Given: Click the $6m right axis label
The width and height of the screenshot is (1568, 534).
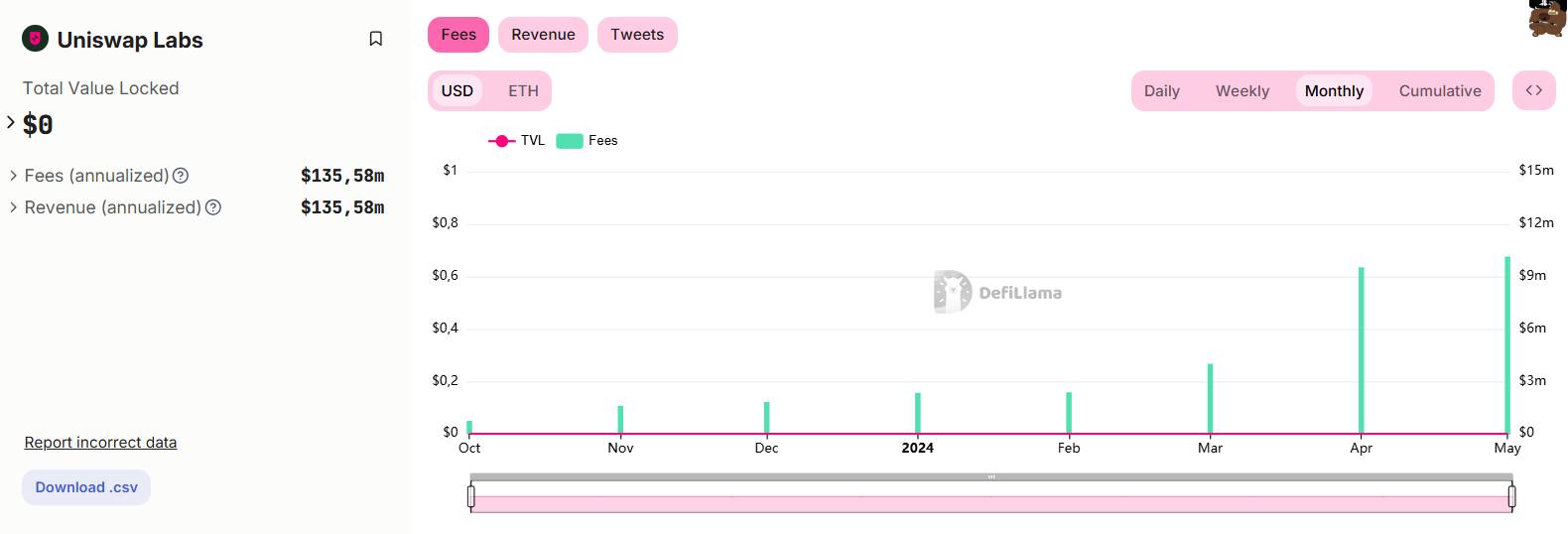Looking at the screenshot, I should [1532, 328].
